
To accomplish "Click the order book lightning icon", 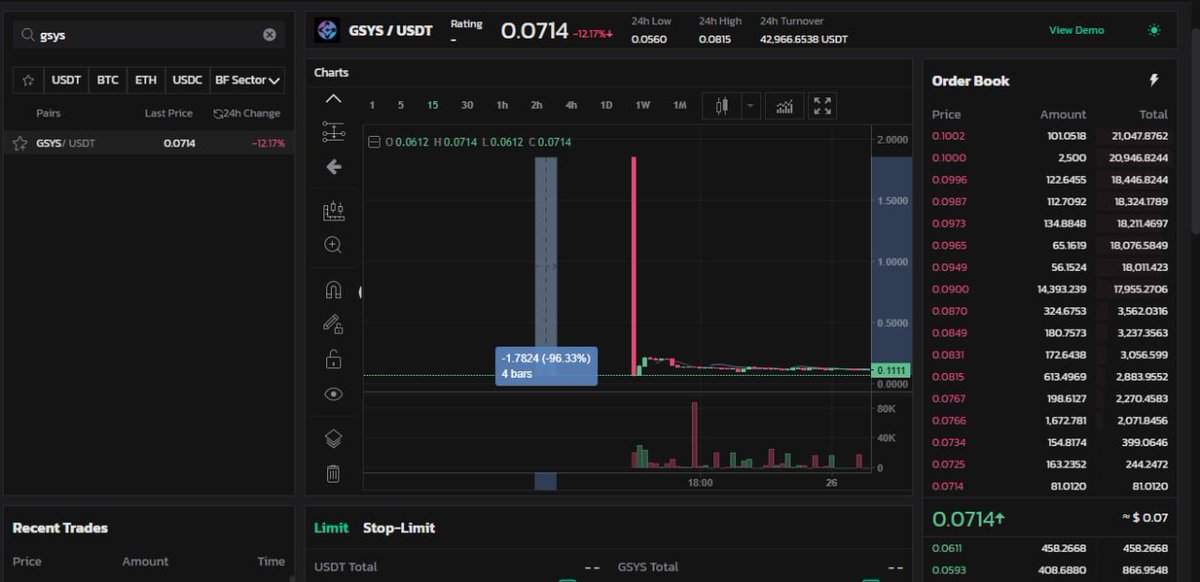I will click(x=1154, y=80).
